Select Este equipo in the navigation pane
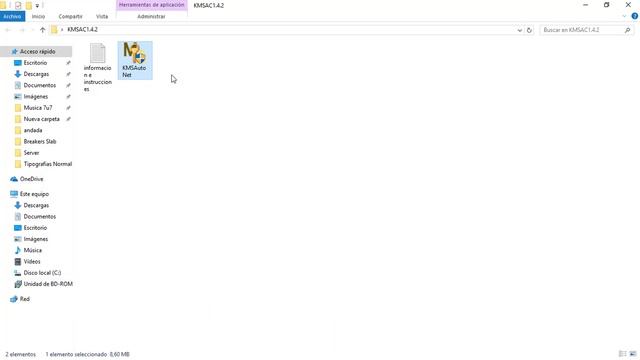The width and height of the screenshot is (640, 360). coord(34,194)
